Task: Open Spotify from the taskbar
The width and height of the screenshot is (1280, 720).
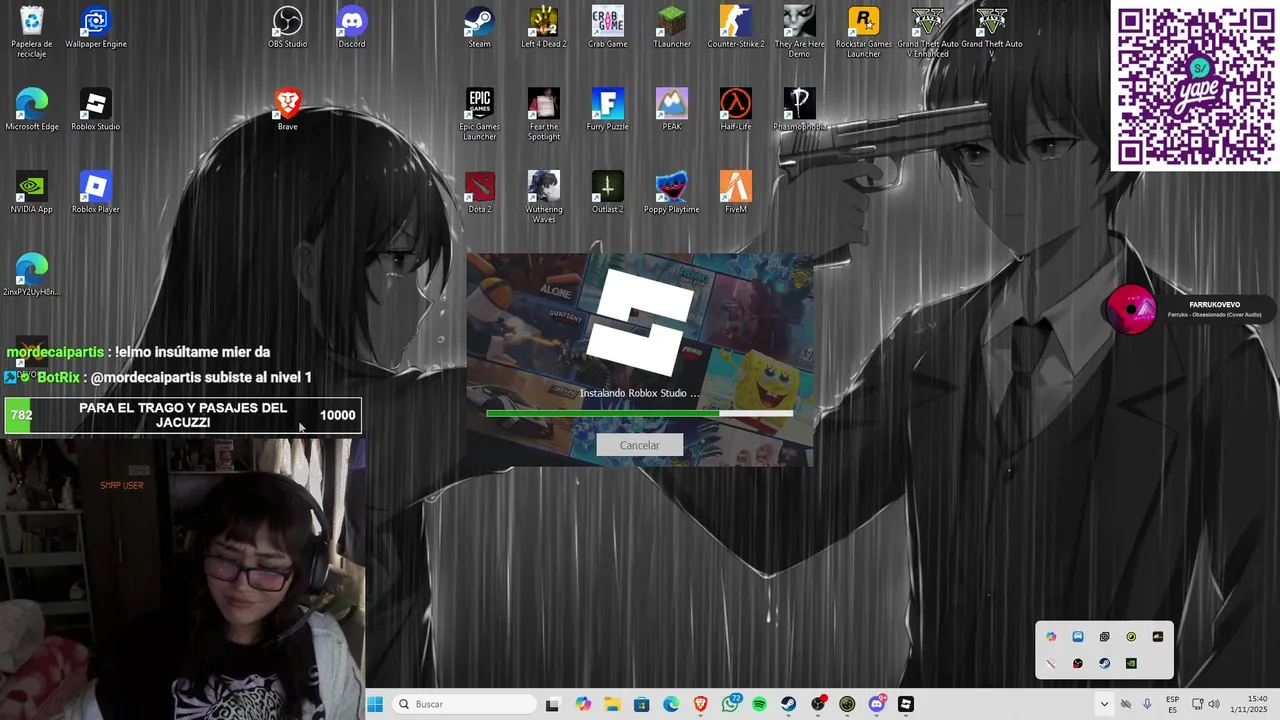Action: pyautogui.click(x=759, y=704)
